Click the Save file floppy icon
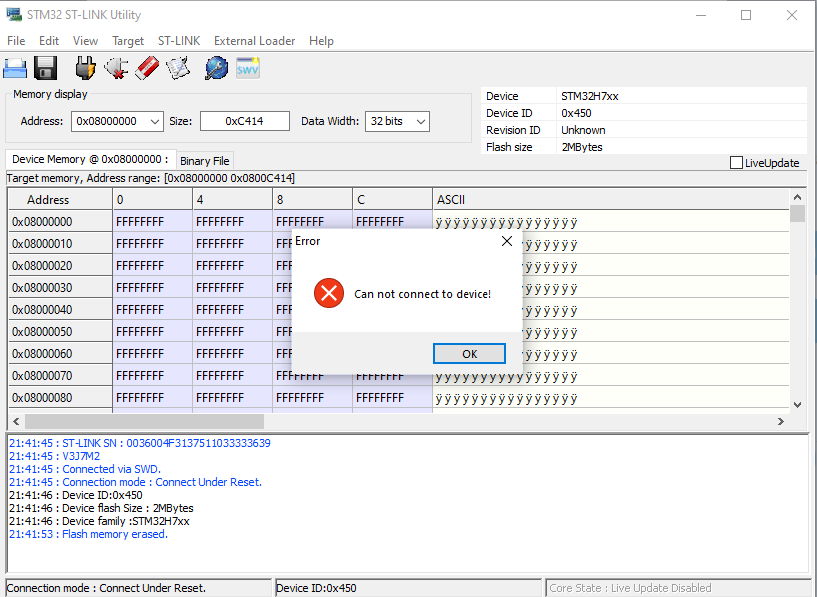 click(x=45, y=68)
